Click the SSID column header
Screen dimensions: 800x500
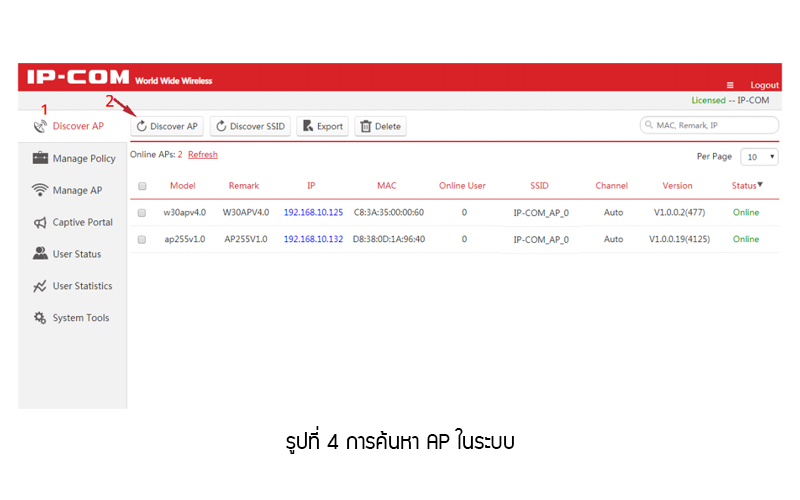[539, 186]
